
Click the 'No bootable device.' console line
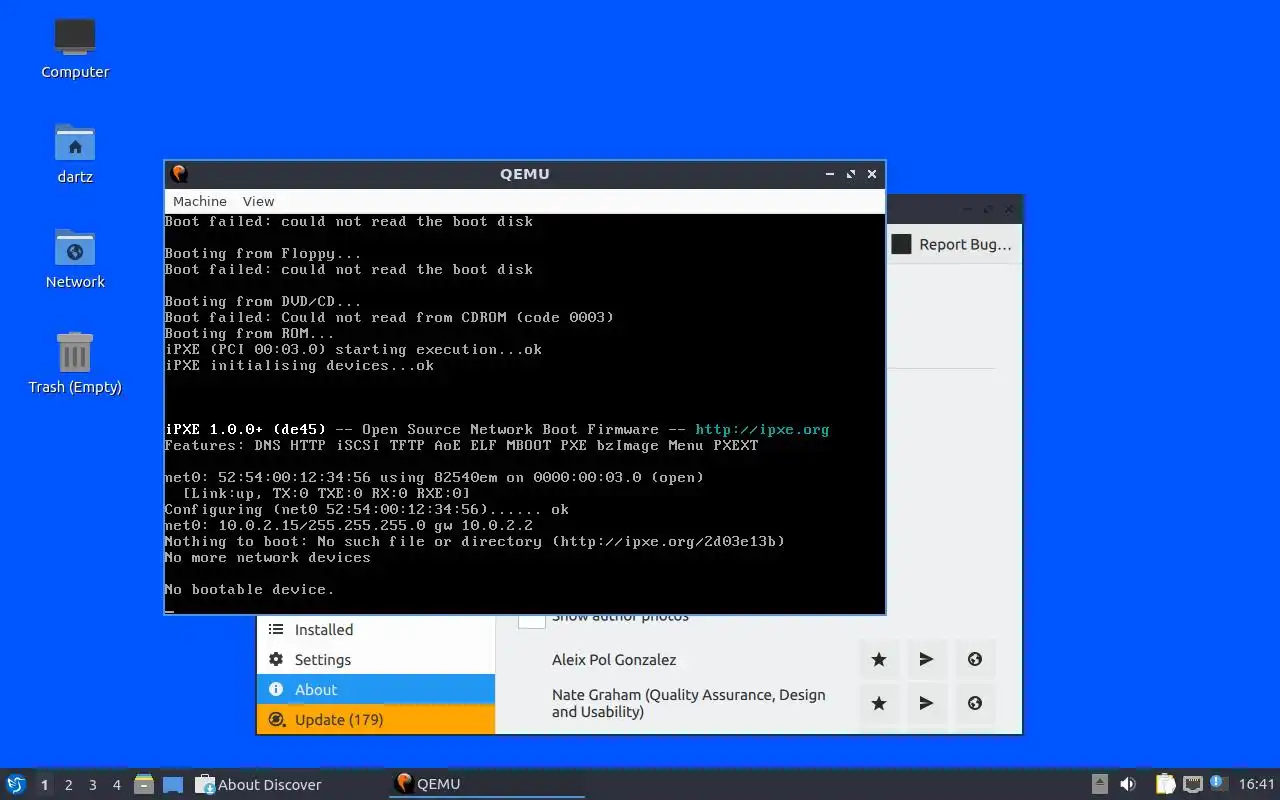249,589
